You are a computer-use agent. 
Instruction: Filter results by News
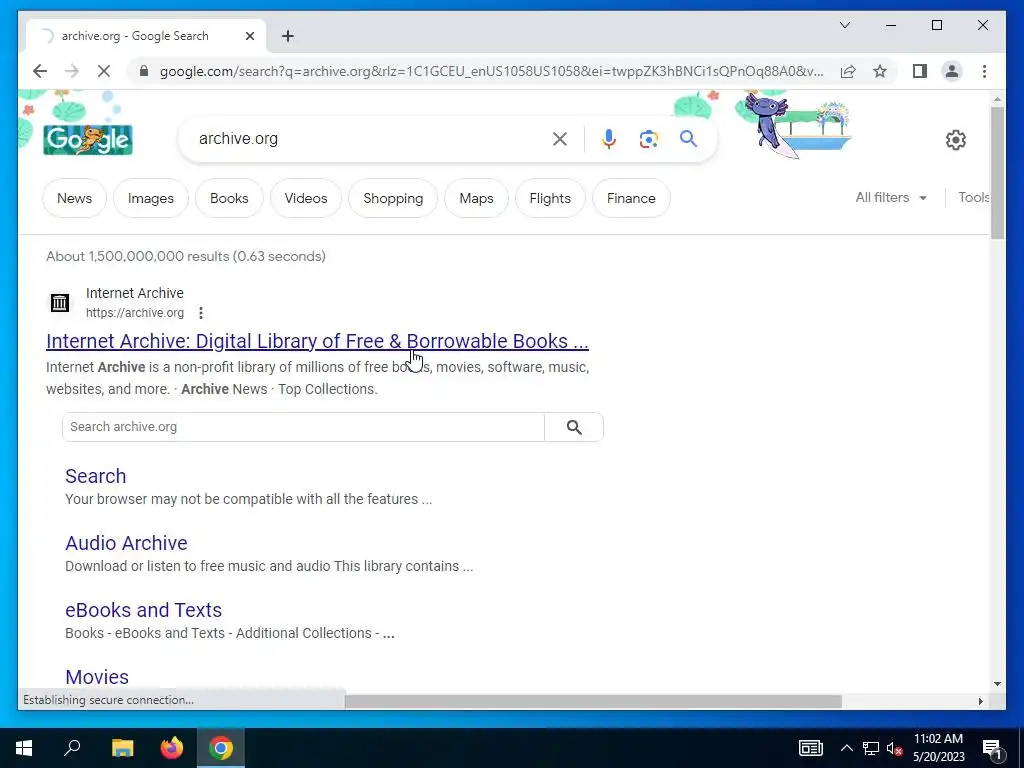pos(74,199)
